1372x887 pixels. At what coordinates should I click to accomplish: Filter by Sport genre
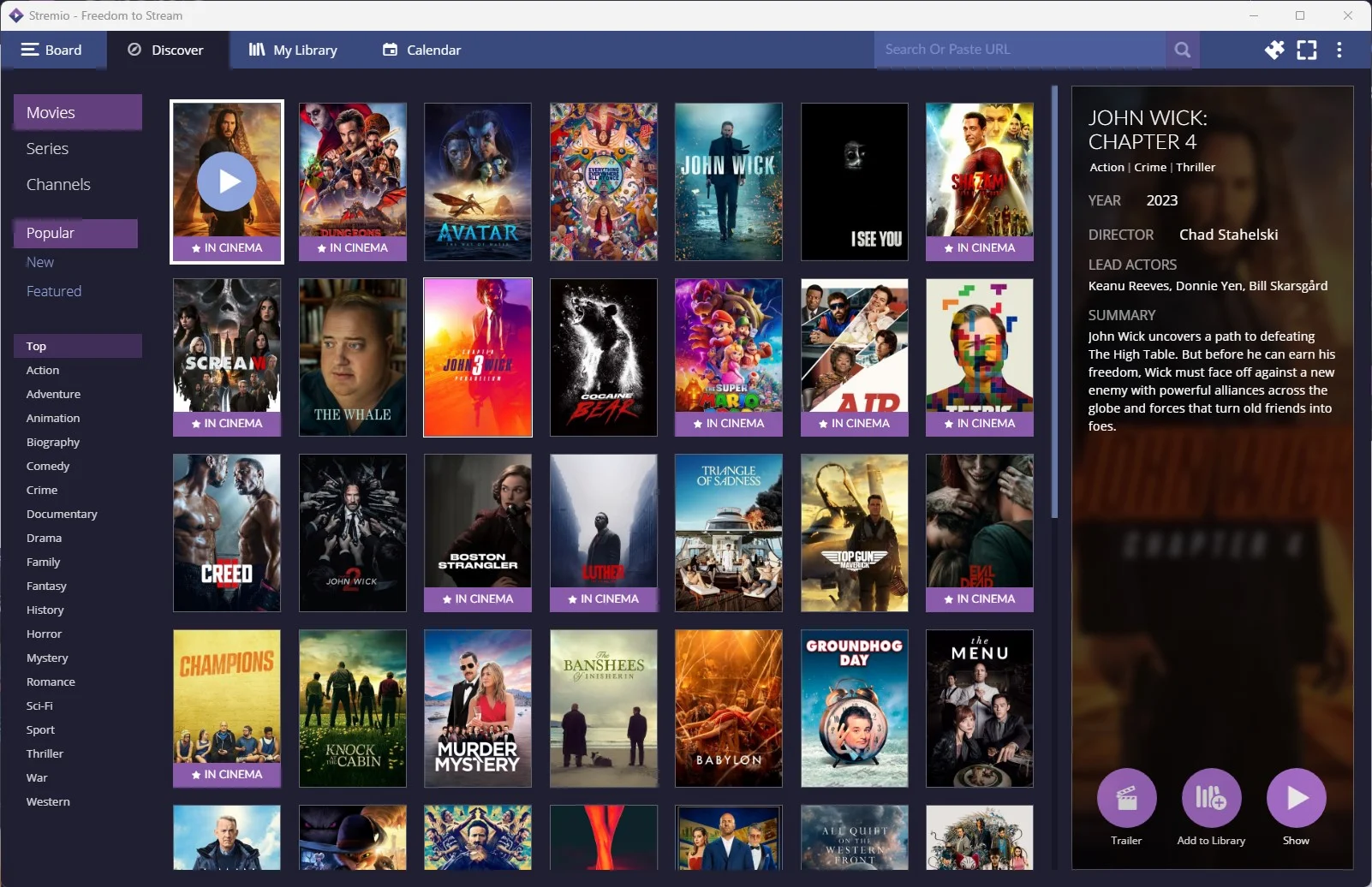40,729
